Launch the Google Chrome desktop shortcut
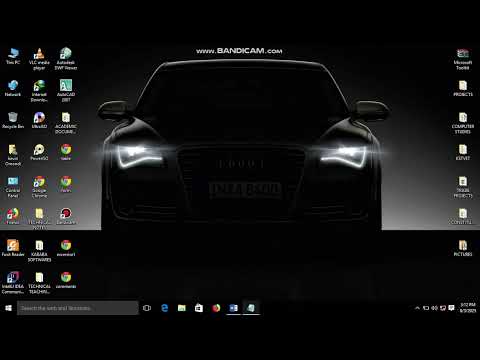 click(39, 187)
